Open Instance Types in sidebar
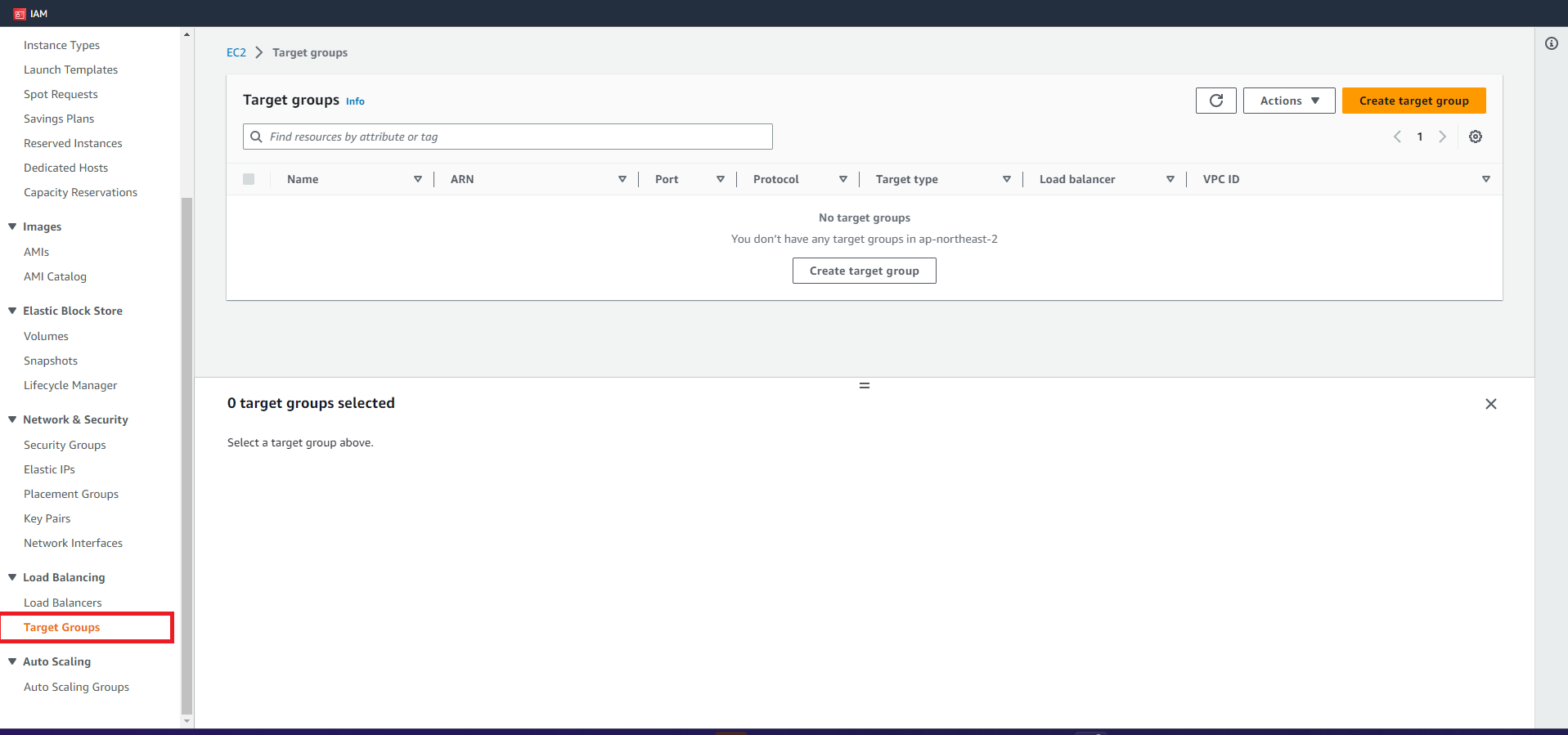 [x=61, y=45]
